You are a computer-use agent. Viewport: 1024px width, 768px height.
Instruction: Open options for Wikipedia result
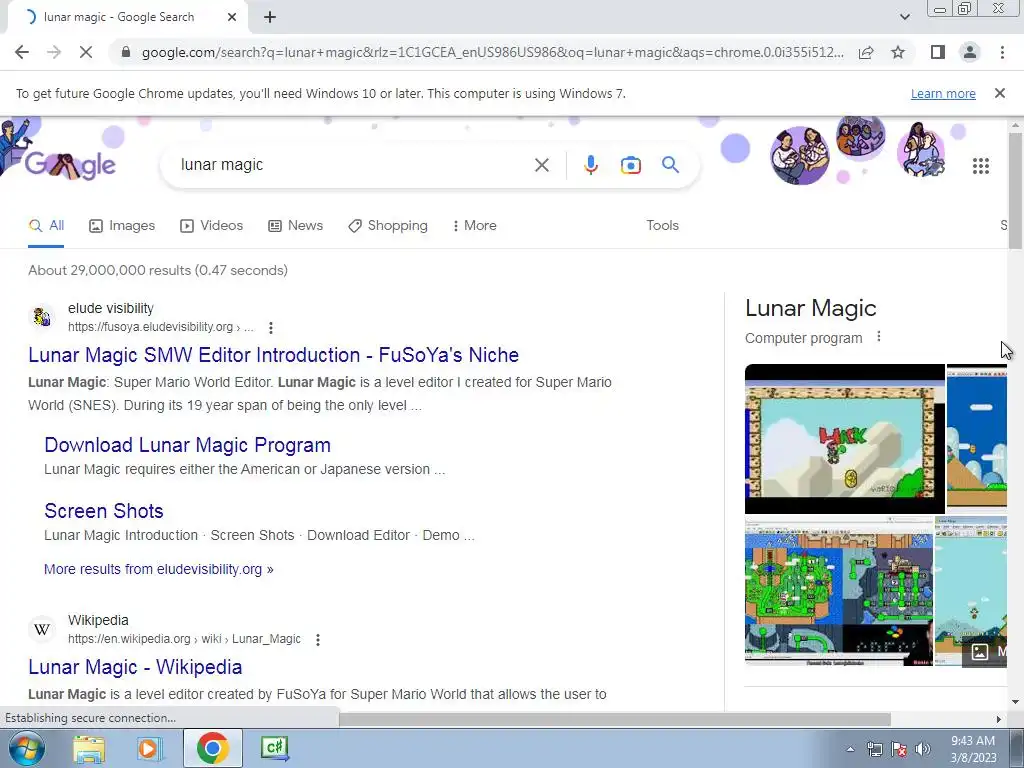click(317, 639)
